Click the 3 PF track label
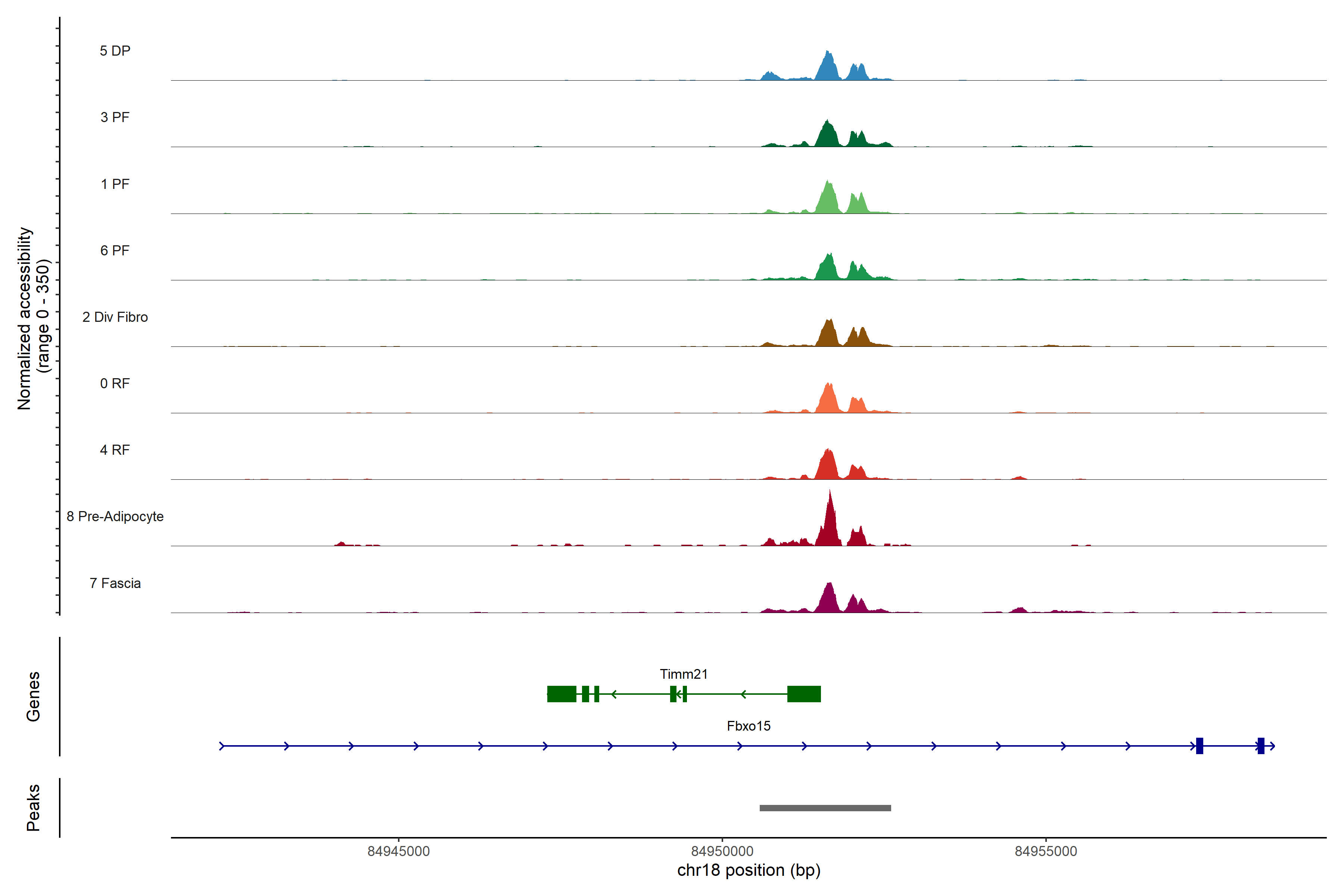The height and width of the screenshot is (896, 1344). point(115,117)
